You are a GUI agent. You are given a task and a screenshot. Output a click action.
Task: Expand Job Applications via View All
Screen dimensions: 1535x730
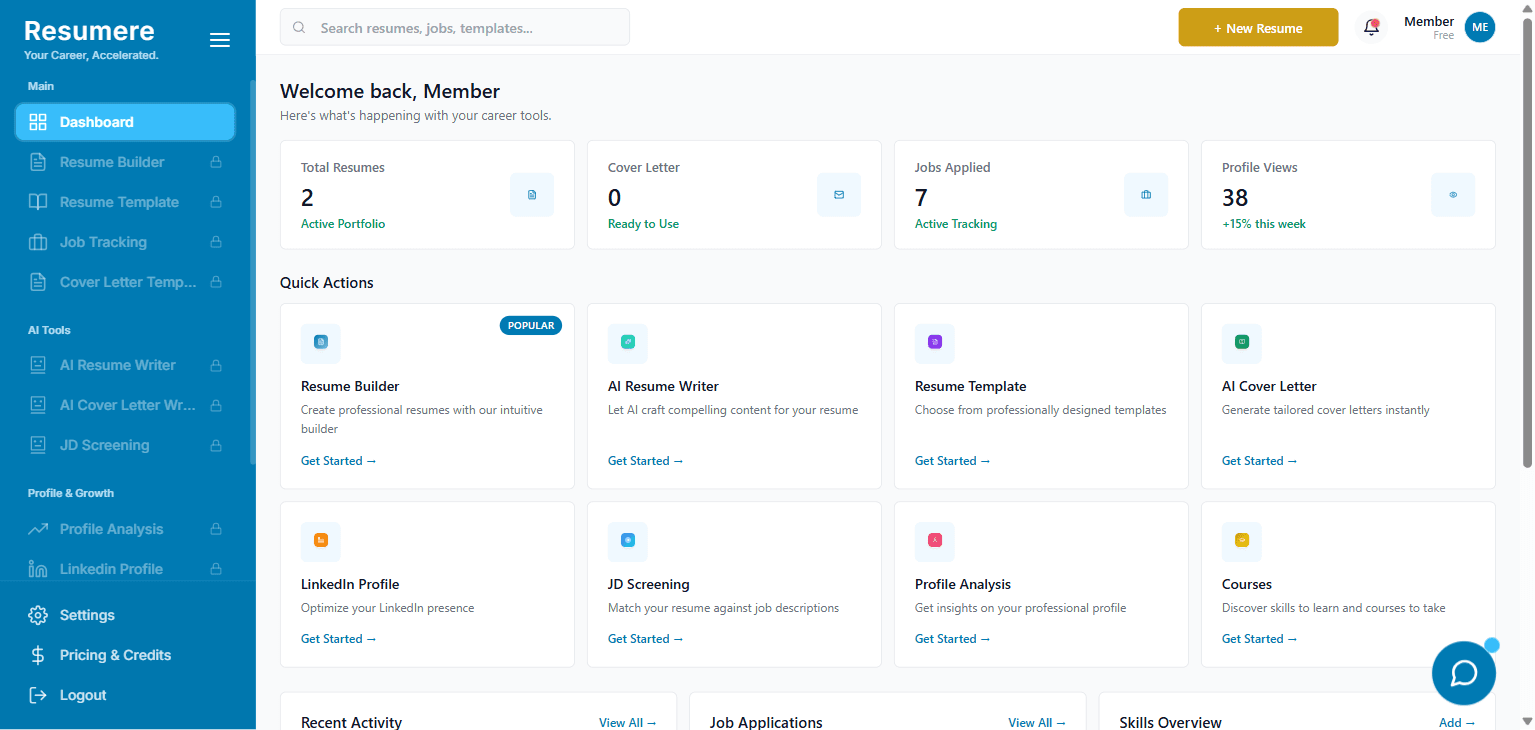click(x=1037, y=722)
